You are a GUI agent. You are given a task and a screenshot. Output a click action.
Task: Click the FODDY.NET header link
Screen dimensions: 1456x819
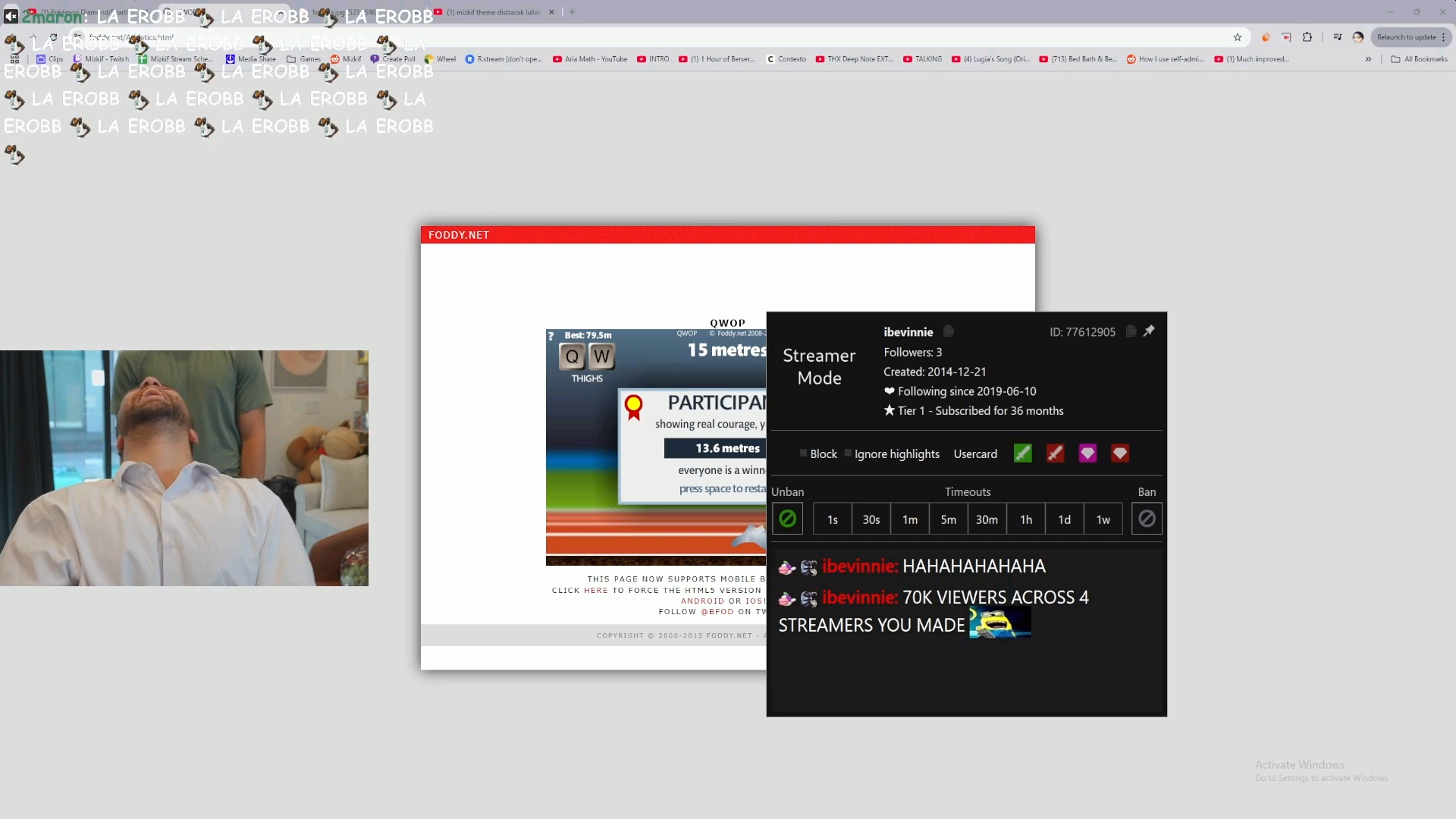point(459,235)
